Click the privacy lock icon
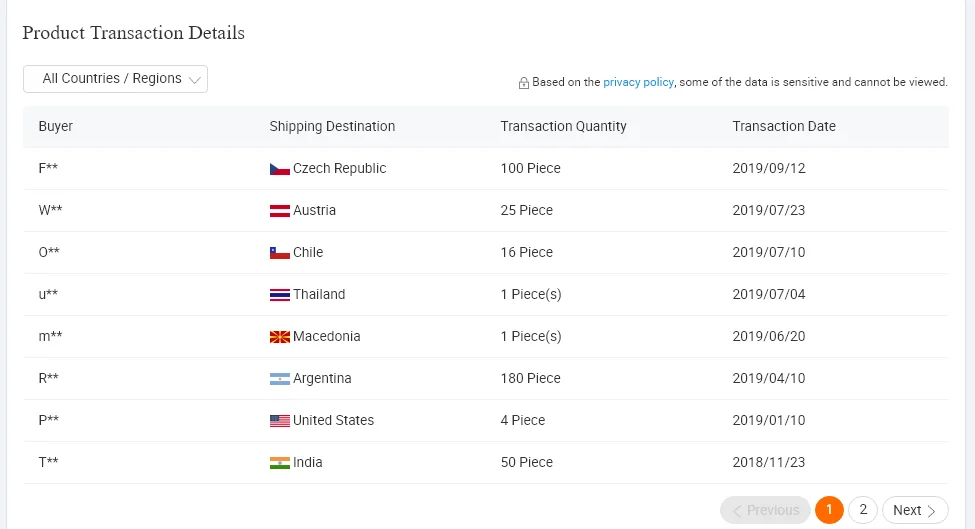 [524, 83]
